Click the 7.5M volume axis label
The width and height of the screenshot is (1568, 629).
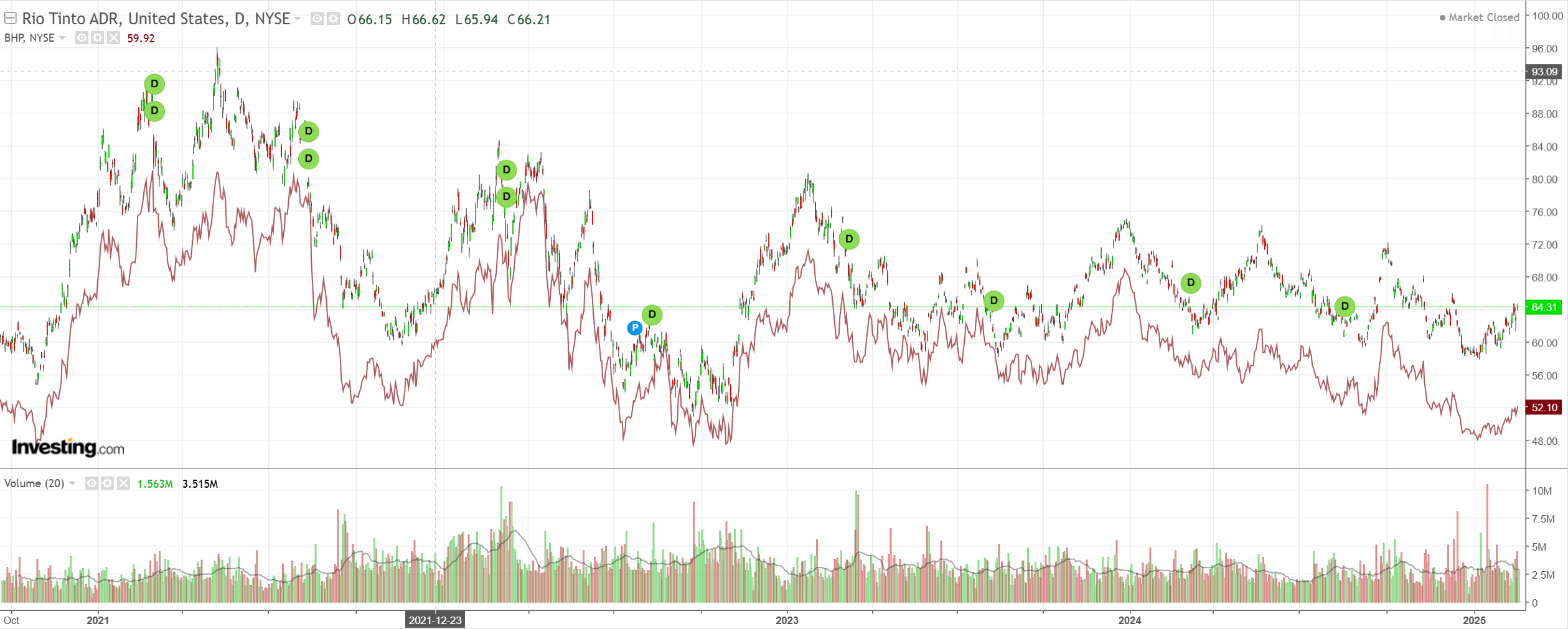click(x=1543, y=519)
